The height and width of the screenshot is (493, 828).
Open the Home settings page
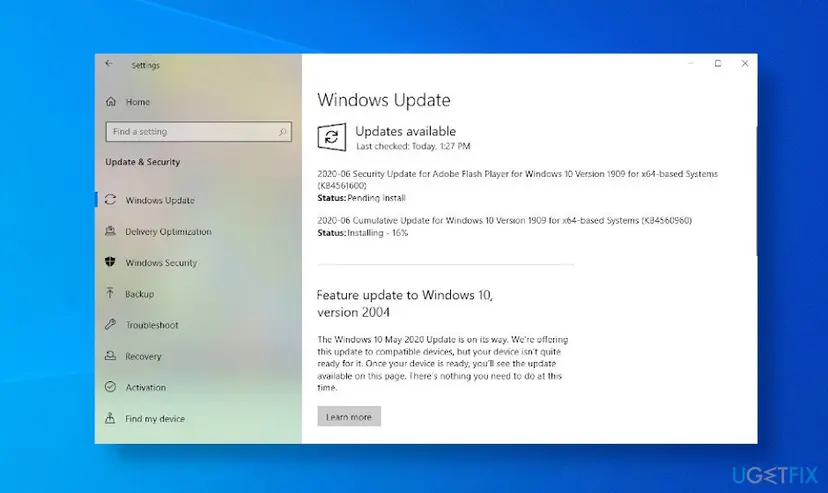[x=138, y=102]
